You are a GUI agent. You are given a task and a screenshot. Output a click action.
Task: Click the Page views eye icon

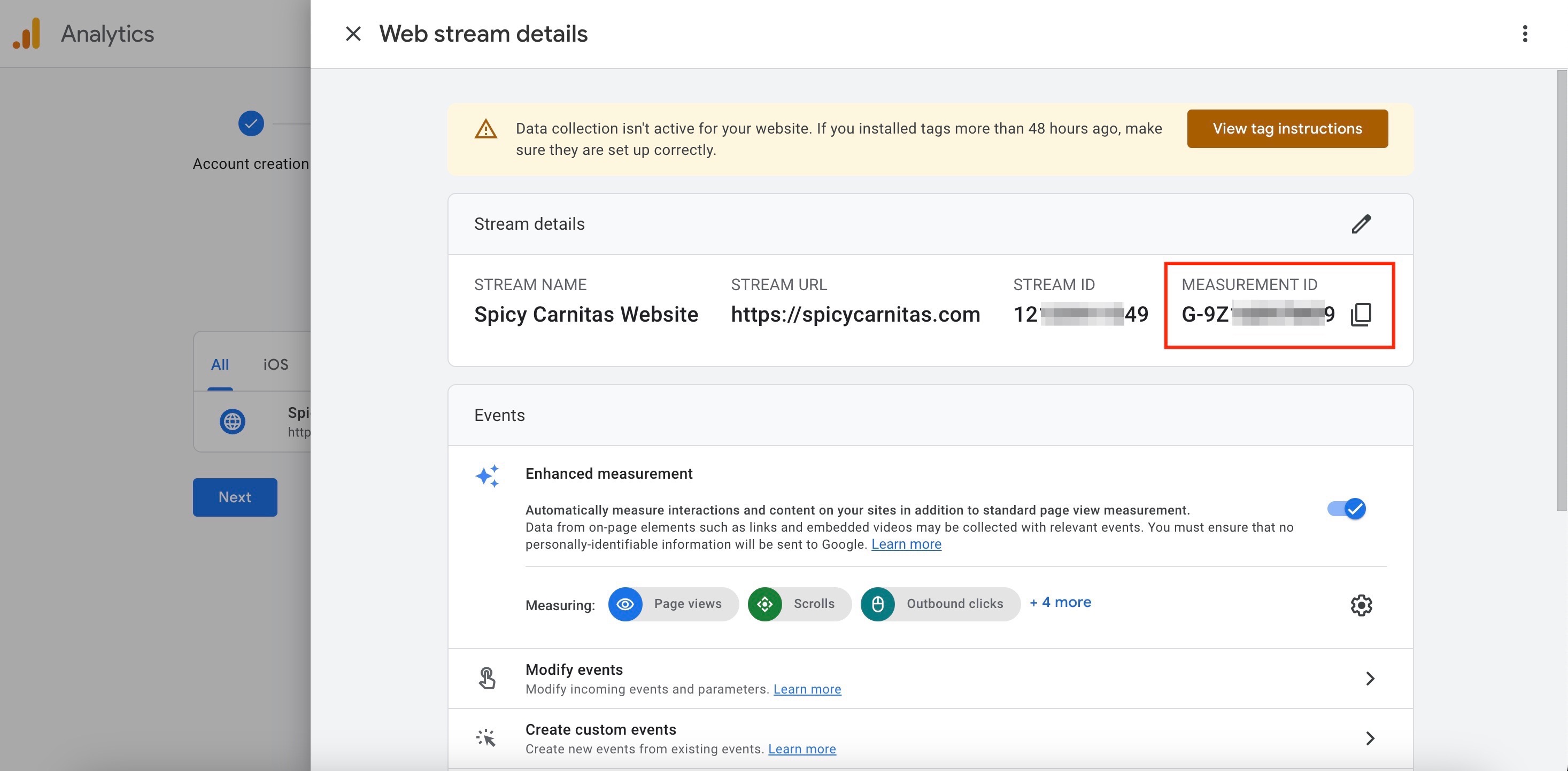click(625, 604)
